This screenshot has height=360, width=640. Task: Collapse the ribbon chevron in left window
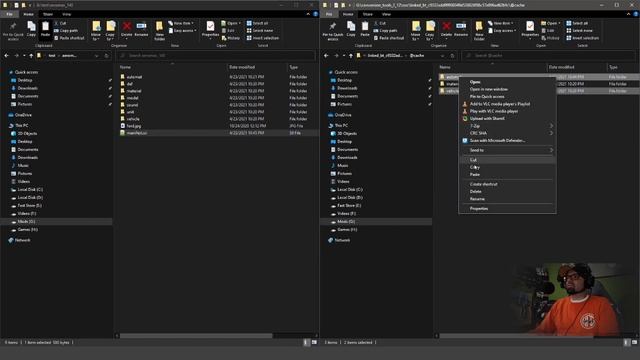(308, 14)
